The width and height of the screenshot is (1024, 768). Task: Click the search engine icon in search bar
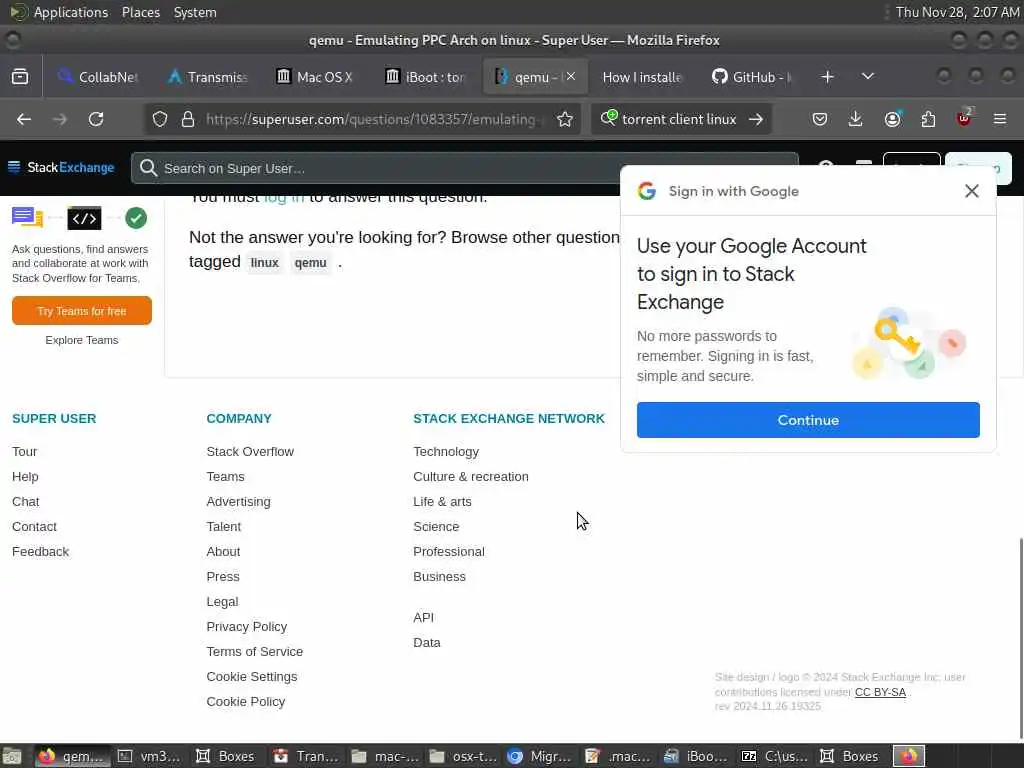(x=609, y=118)
